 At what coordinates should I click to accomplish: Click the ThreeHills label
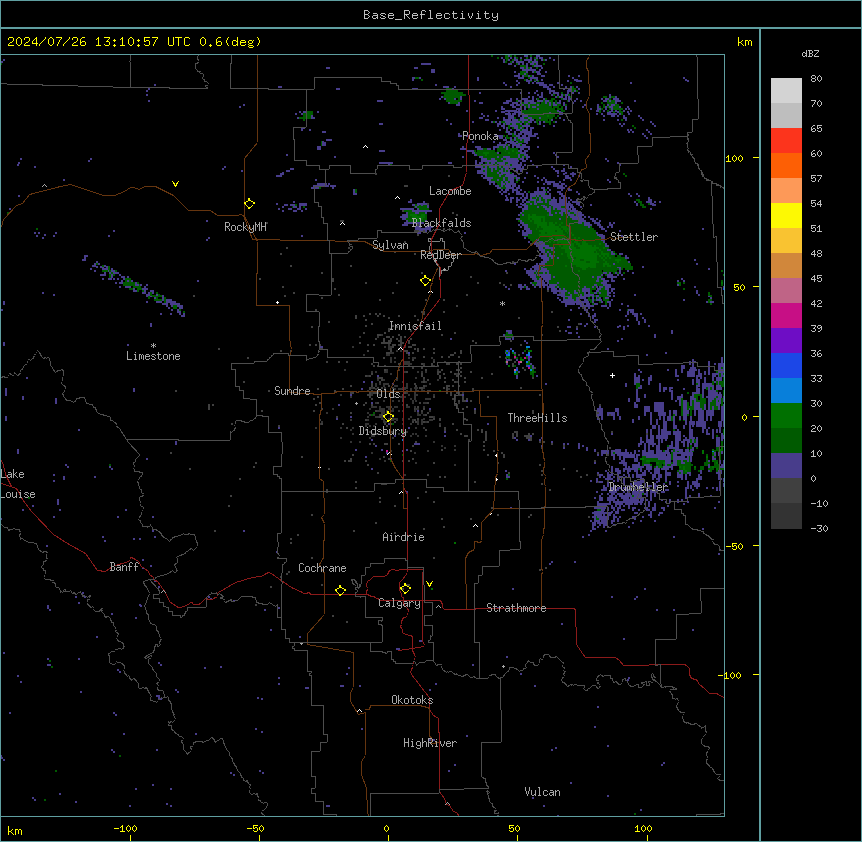537,418
